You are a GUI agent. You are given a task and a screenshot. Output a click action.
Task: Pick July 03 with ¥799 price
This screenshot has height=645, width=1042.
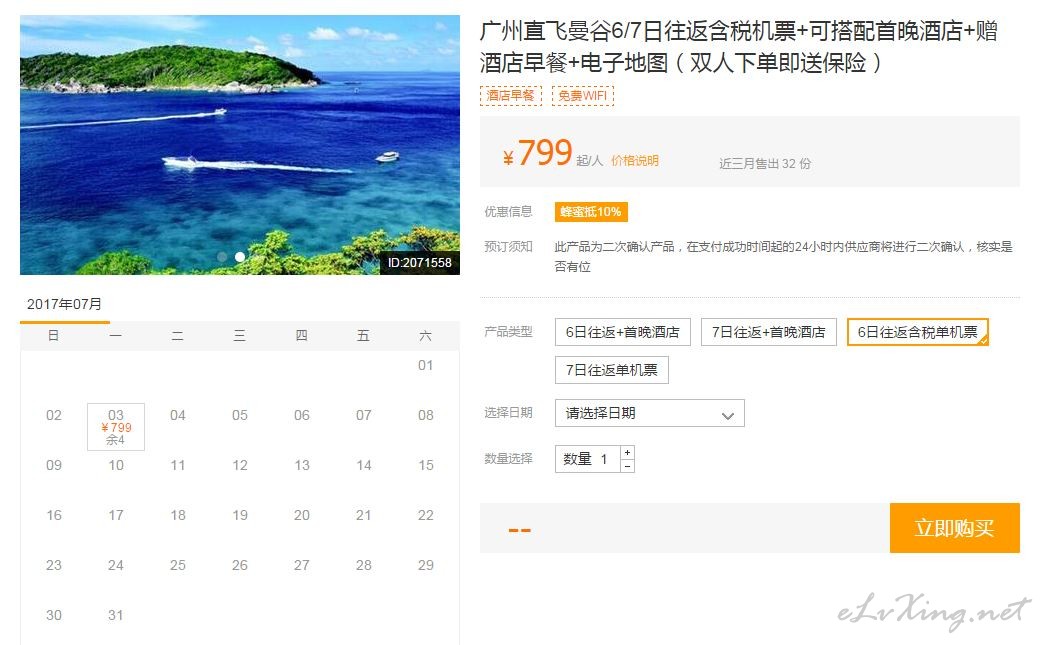click(116, 426)
